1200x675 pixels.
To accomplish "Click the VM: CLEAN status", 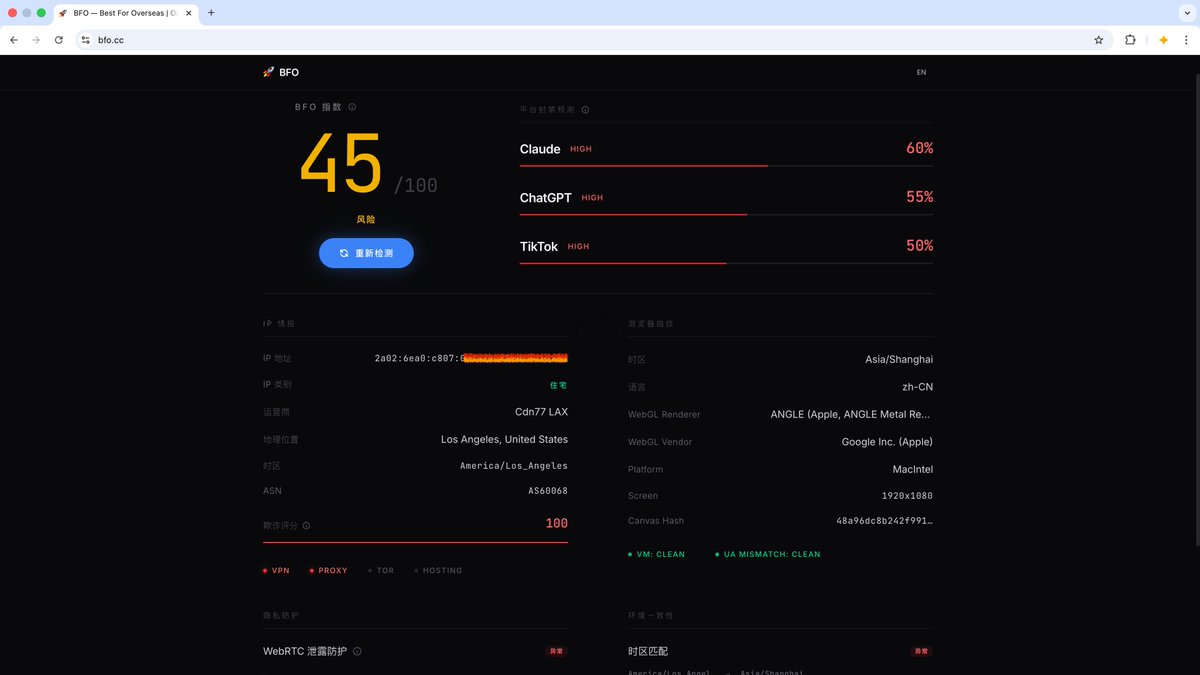I will point(657,554).
